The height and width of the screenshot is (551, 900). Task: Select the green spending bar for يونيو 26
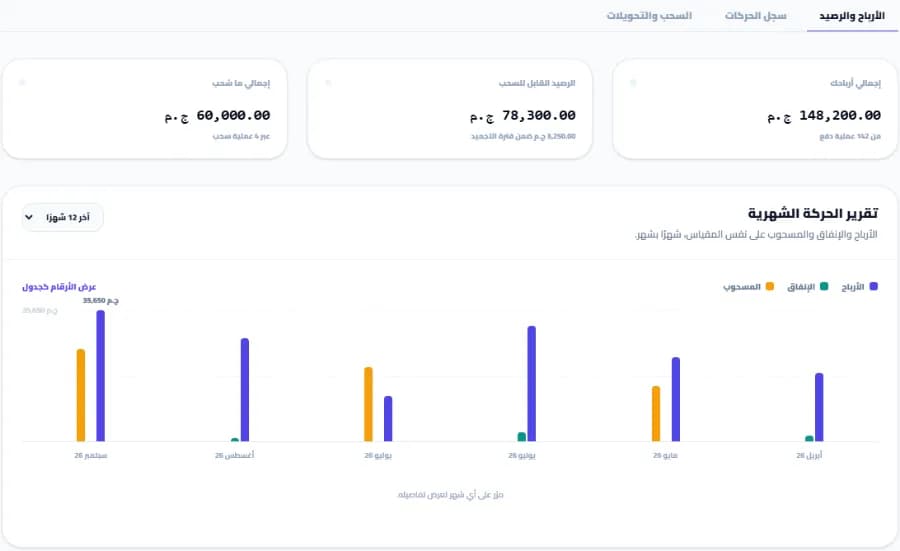[x=522, y=437]
